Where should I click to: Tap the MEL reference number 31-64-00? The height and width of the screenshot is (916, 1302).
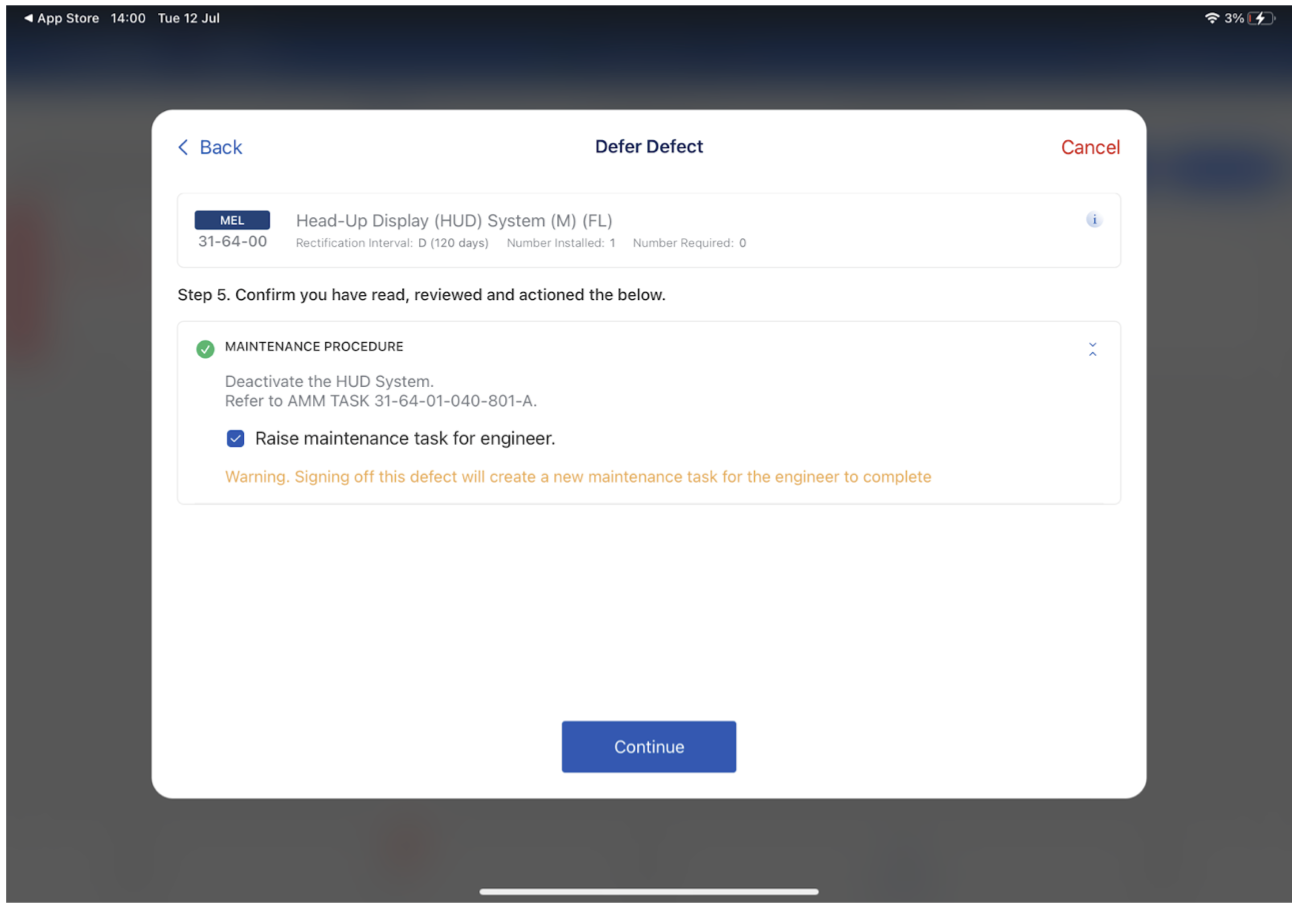click(x=232, y=242)
